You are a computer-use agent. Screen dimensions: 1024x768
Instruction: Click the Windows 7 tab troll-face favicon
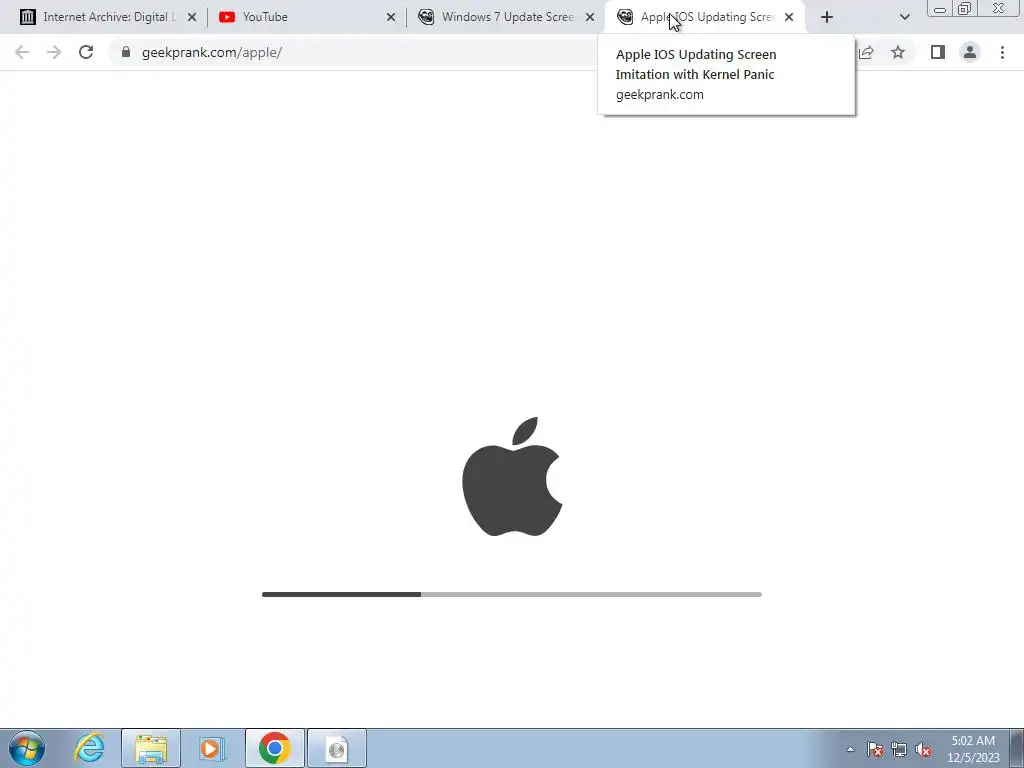click(426, 17)
